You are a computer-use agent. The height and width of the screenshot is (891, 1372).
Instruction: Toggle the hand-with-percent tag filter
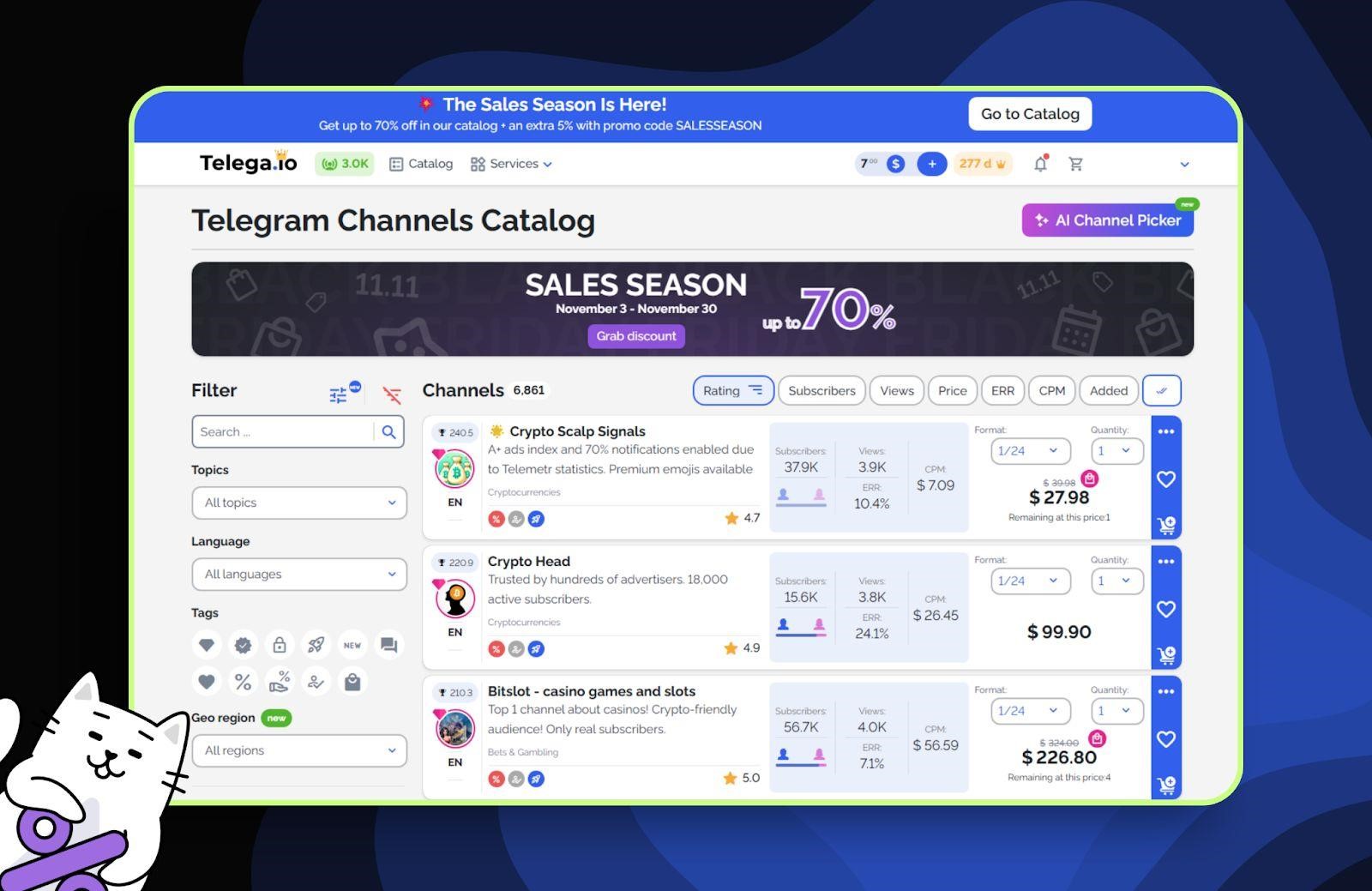click(280, 682)
